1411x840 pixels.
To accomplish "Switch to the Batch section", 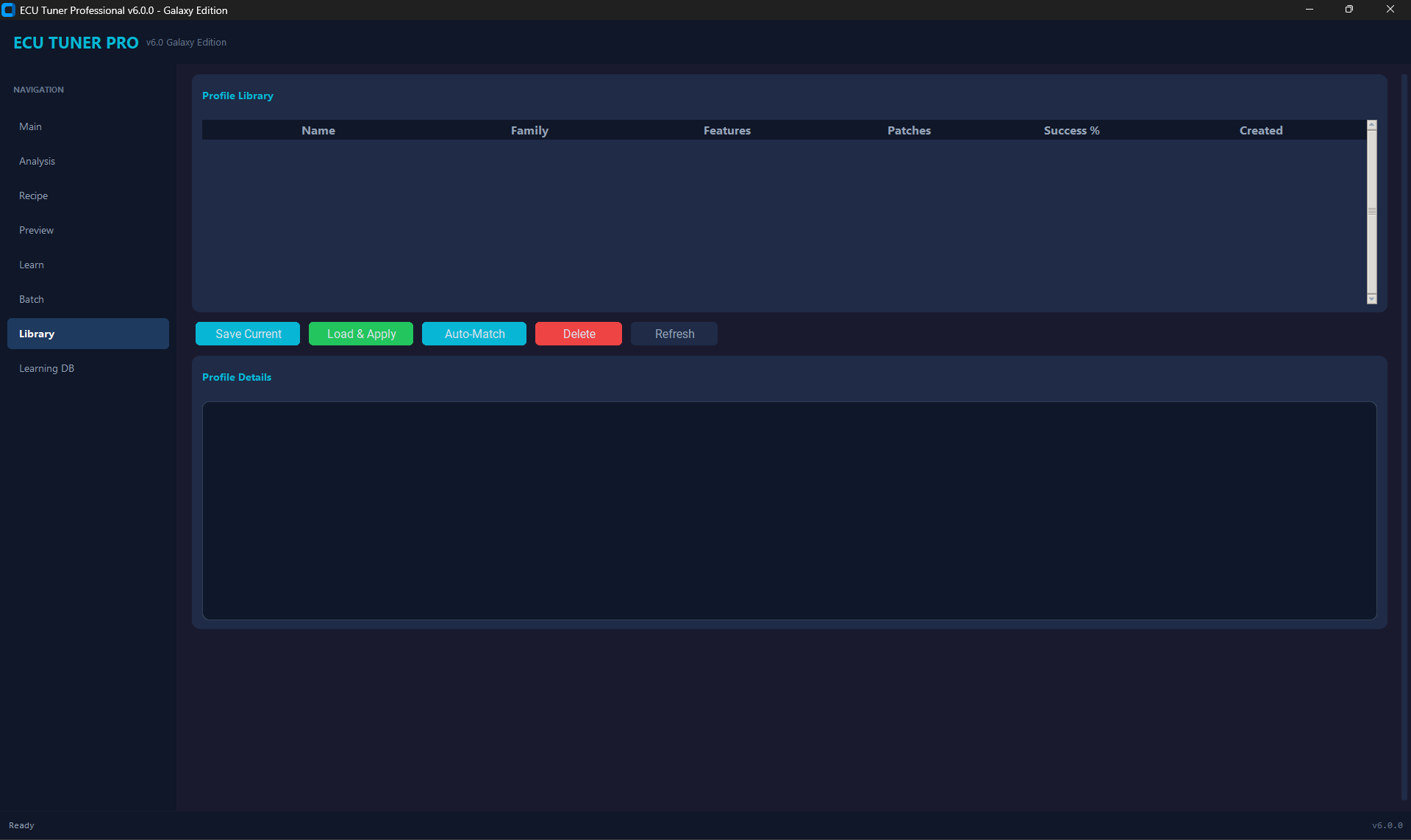I will 32,299.
